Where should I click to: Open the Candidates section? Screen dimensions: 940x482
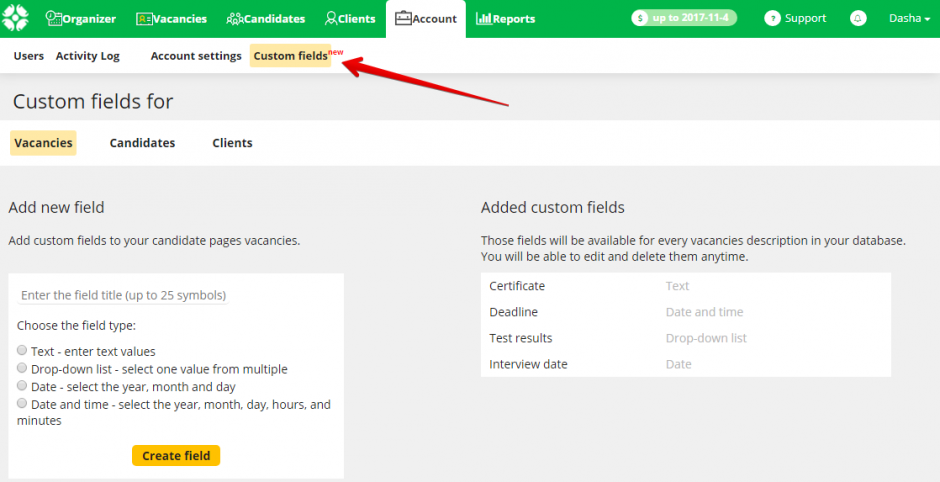266,19
